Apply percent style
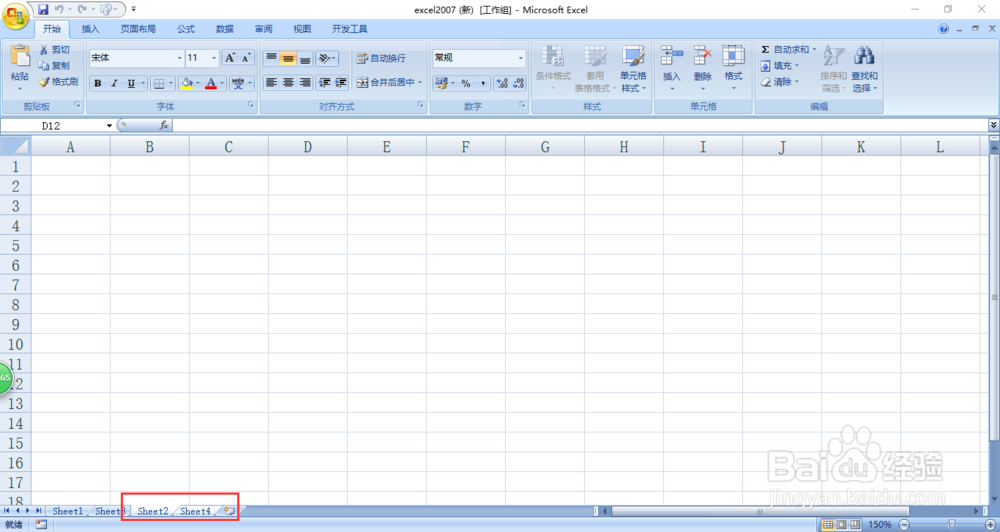Viewport: 1000px width, 532px height. tap(466, 83)
